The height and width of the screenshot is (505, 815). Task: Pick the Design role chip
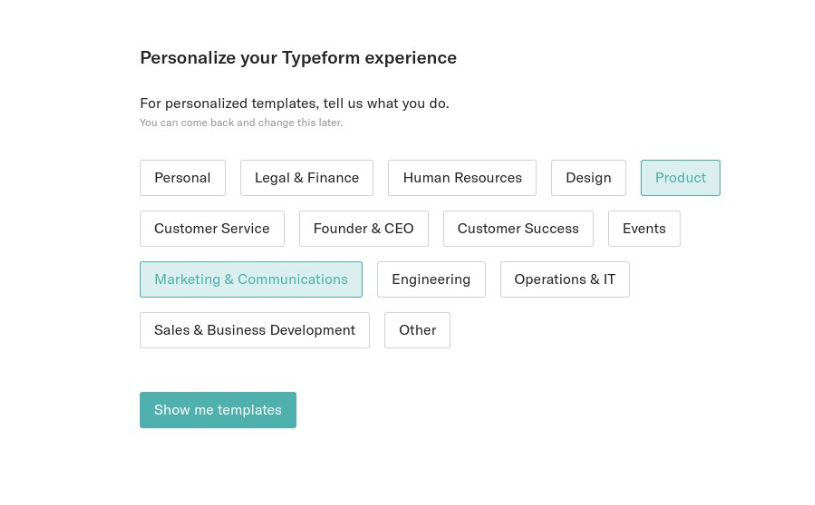point(588,178)
